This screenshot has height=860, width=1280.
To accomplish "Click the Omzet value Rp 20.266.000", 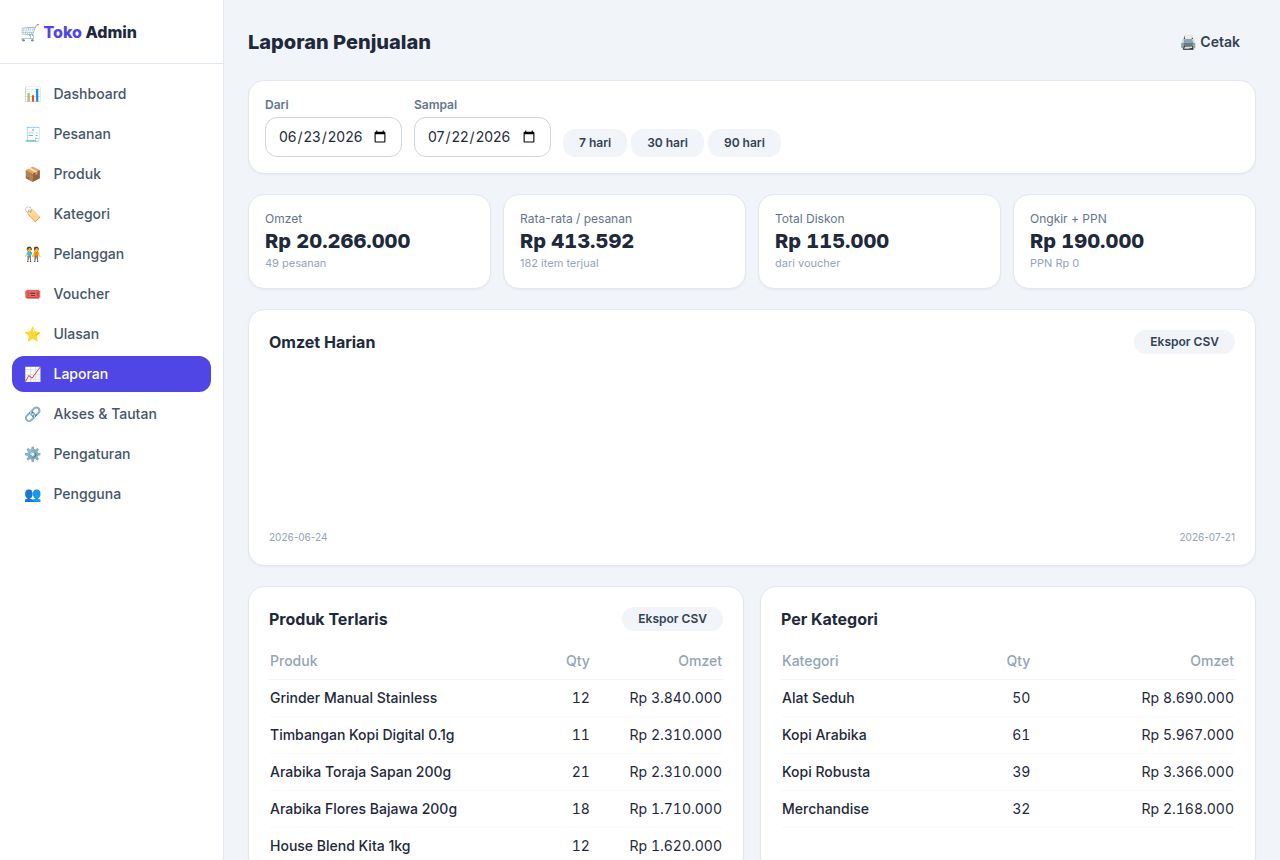I will point(338,241).
